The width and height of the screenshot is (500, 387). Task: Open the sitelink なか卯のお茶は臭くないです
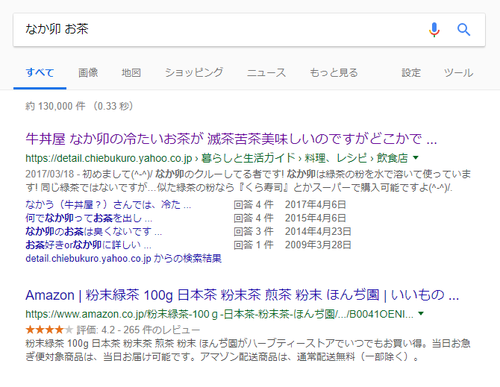pyautogui.click(x=94, y=231)
